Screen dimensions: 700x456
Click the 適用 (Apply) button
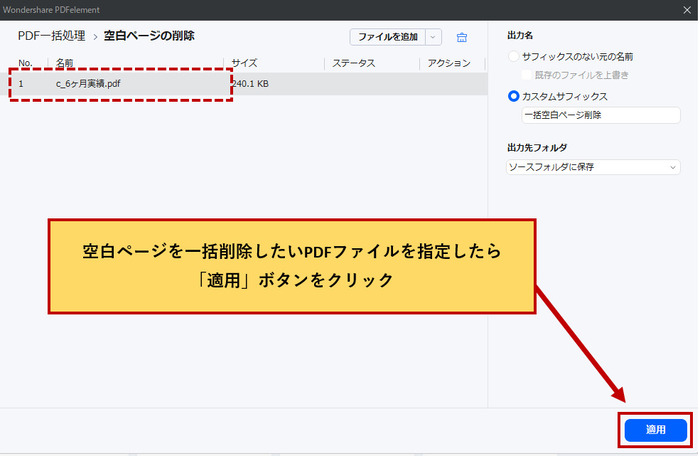coord(655,430)
